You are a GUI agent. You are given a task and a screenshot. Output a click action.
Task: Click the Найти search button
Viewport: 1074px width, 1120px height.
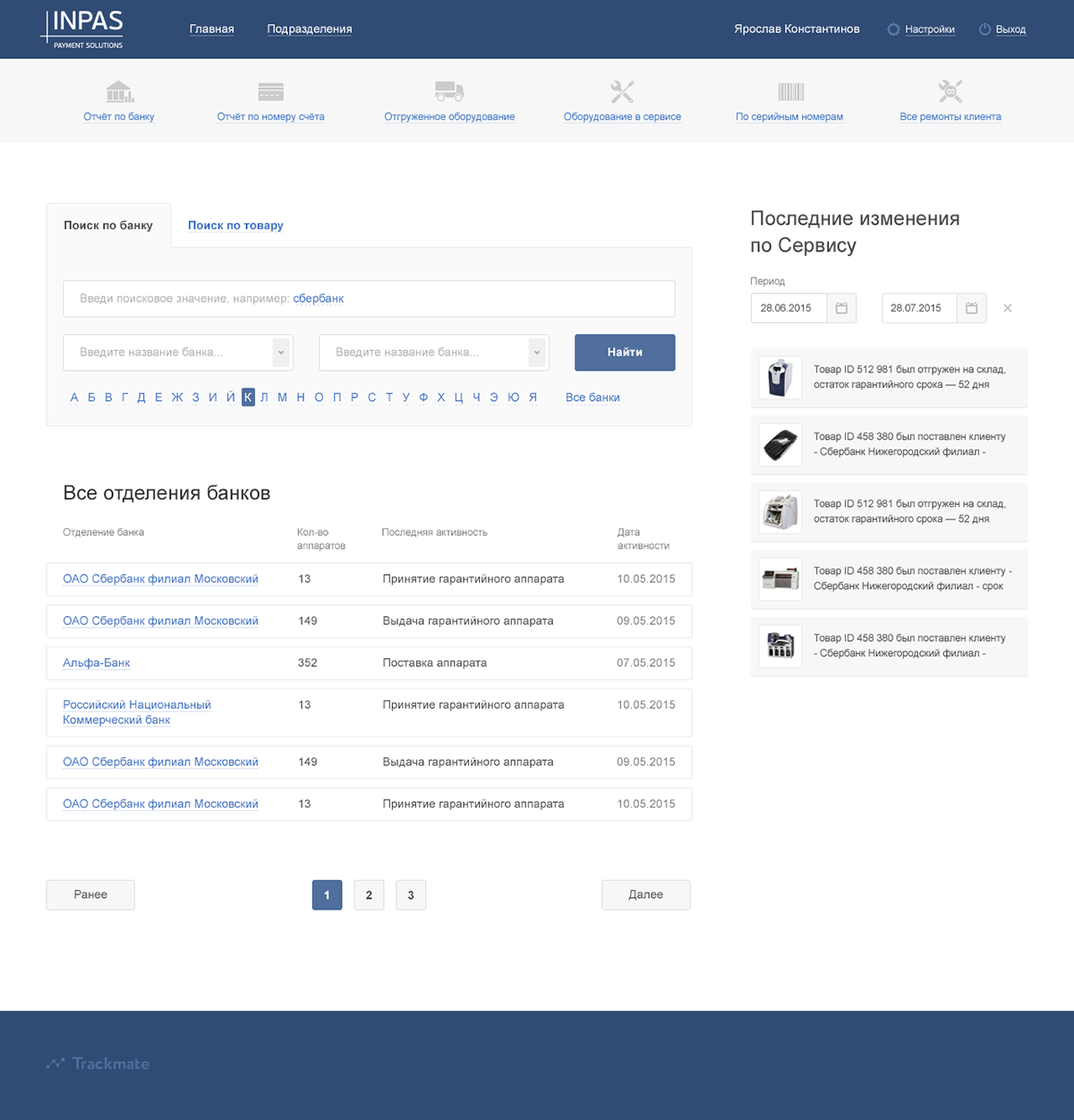point(625,353)
